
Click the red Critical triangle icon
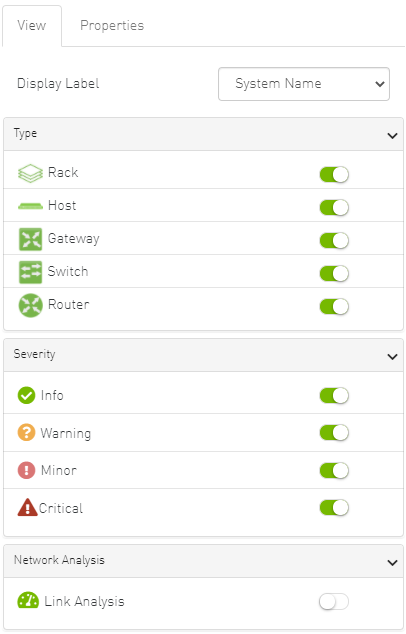click(x=27, y=507)
